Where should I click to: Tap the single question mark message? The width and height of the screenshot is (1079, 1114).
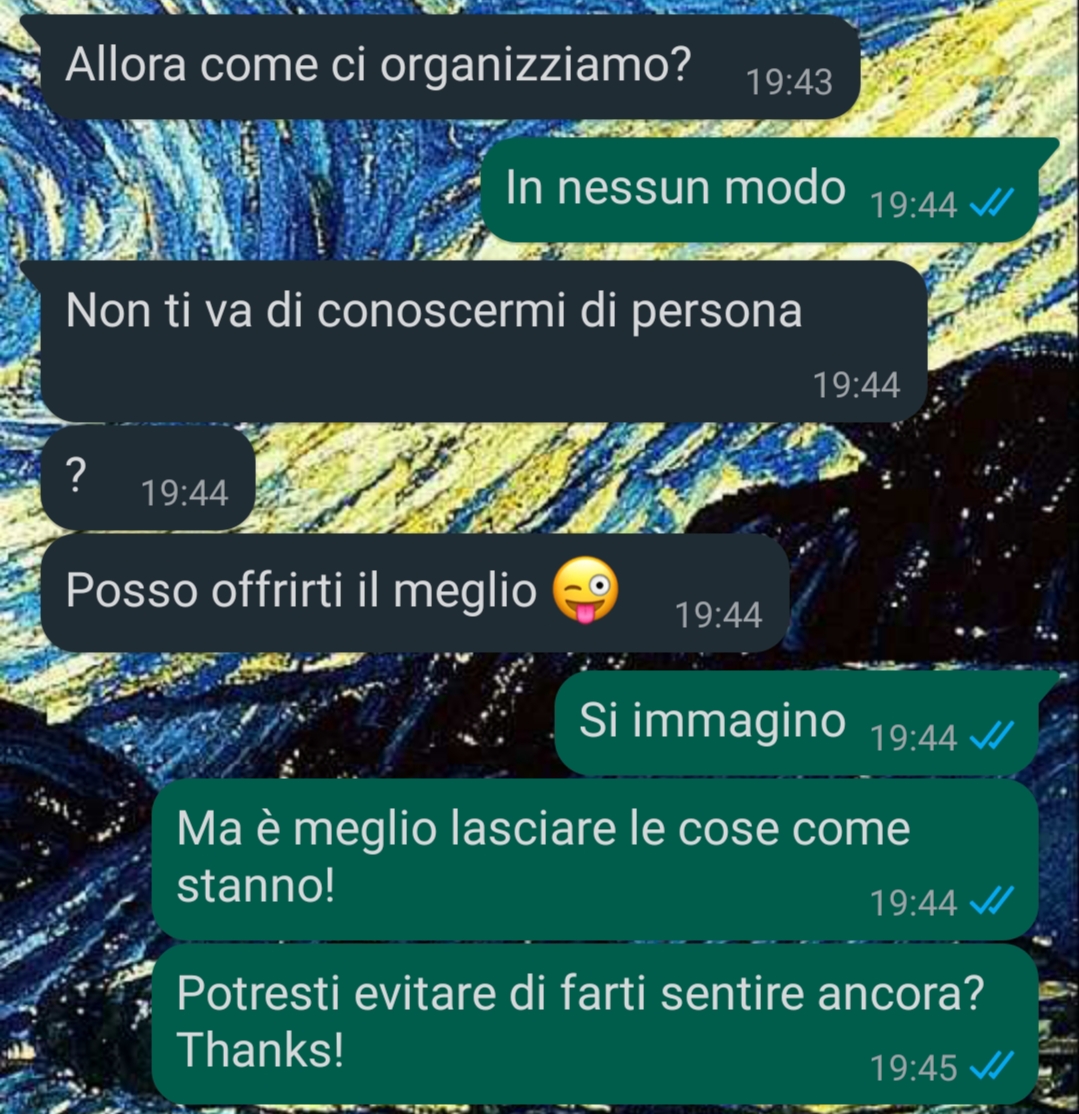(x=148, y=477)
